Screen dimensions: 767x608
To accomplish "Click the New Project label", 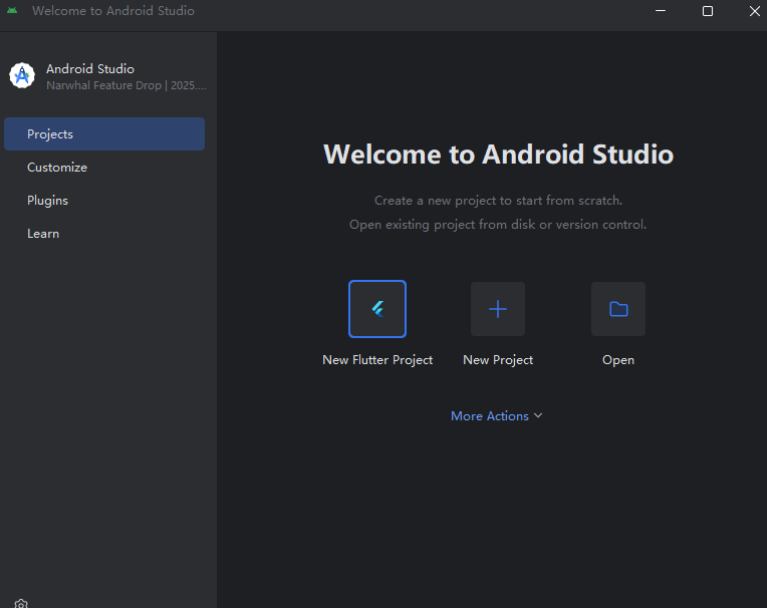I will [x=497, y=360].
